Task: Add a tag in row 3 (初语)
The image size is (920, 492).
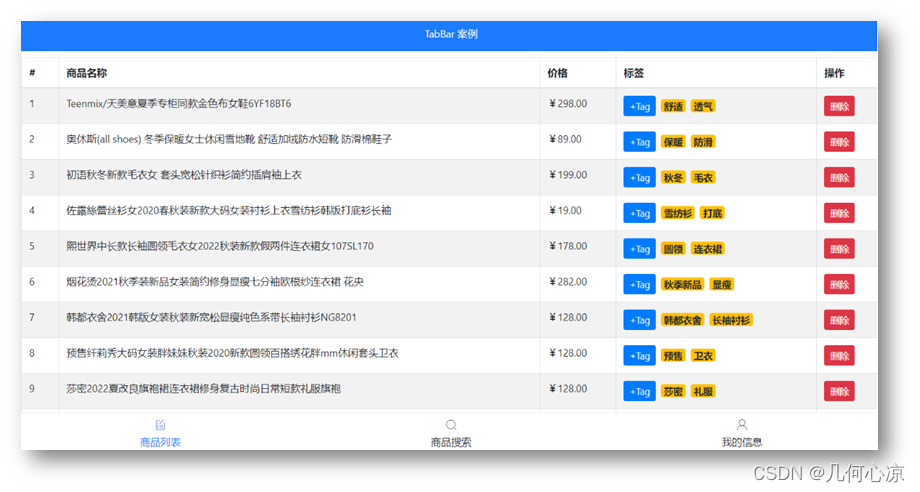Action: point(640,178)
